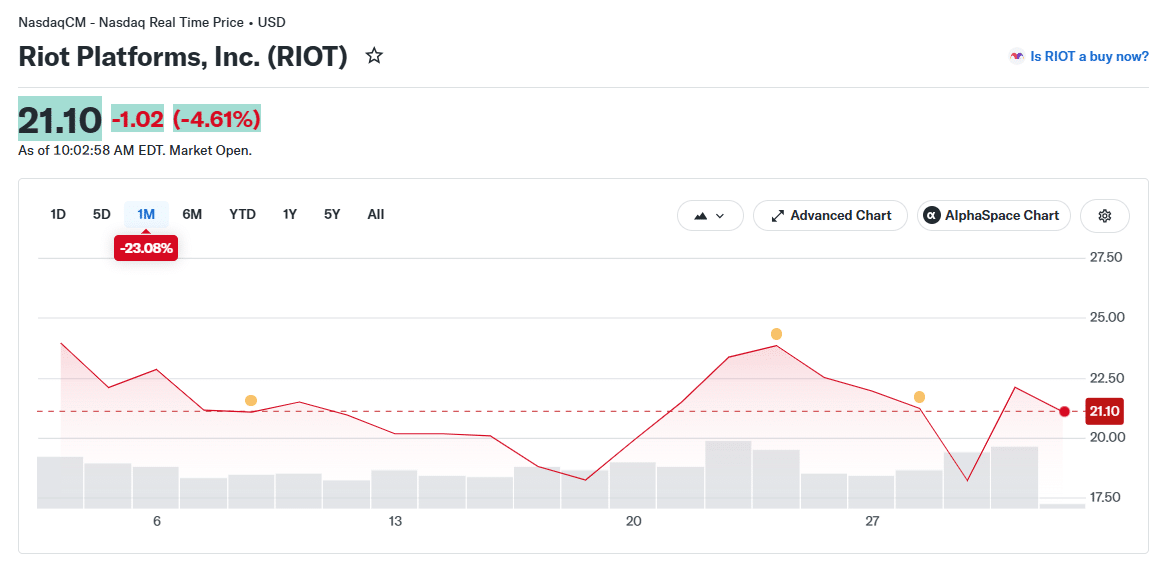Select the 1M time range
Screen dimensions: 1157x561
click(x=146, y=215)
